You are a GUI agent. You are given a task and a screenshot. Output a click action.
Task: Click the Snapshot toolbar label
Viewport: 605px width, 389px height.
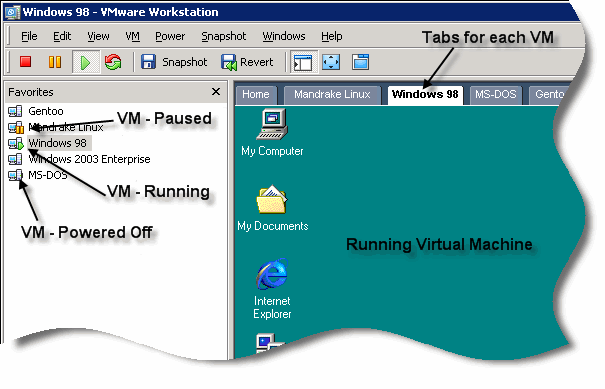point(184,62)
